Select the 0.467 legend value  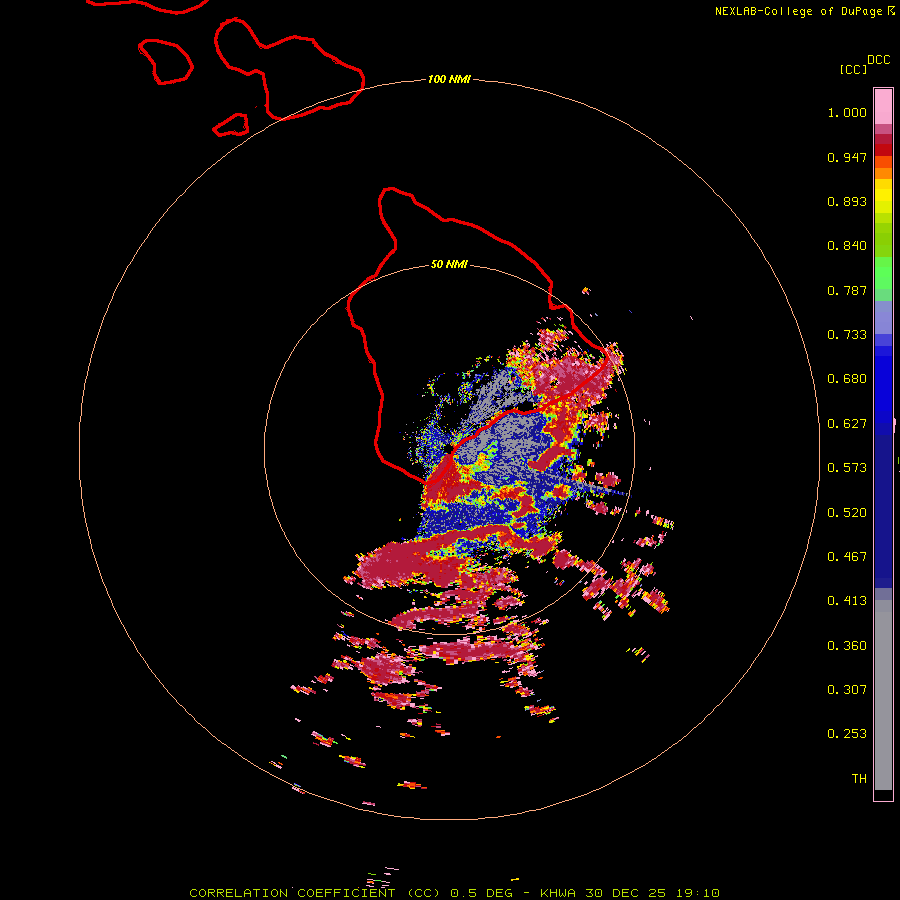(847, 557)
